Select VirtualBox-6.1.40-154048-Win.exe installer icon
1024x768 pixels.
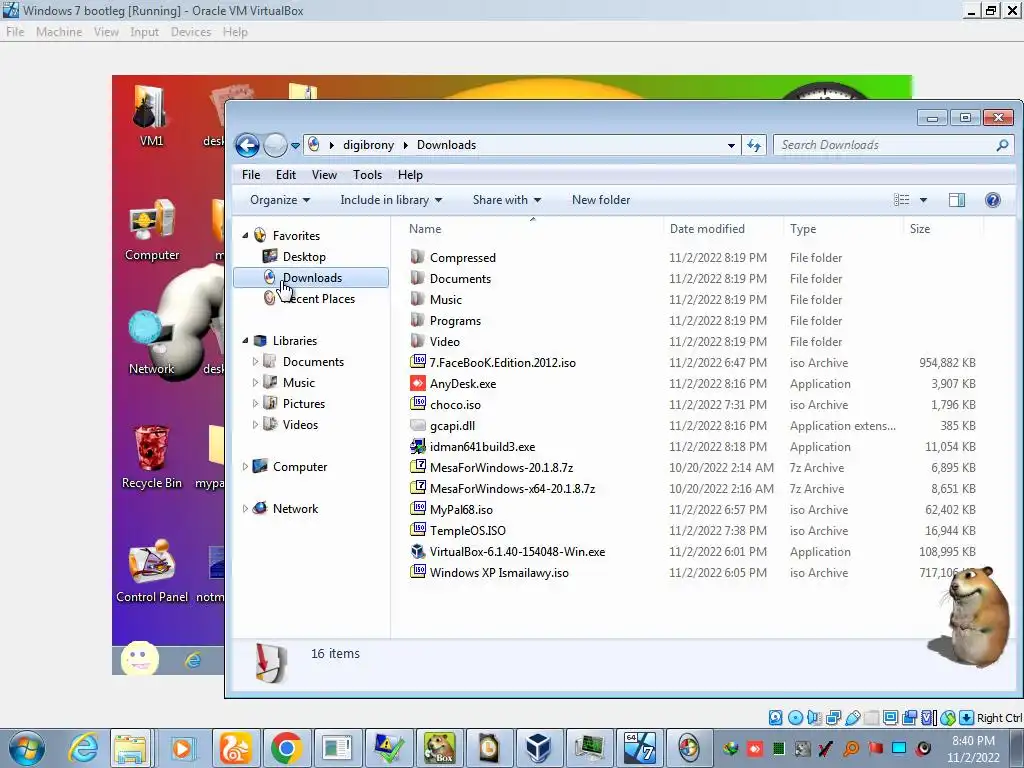pyautogui.click(x=418, y=552)
